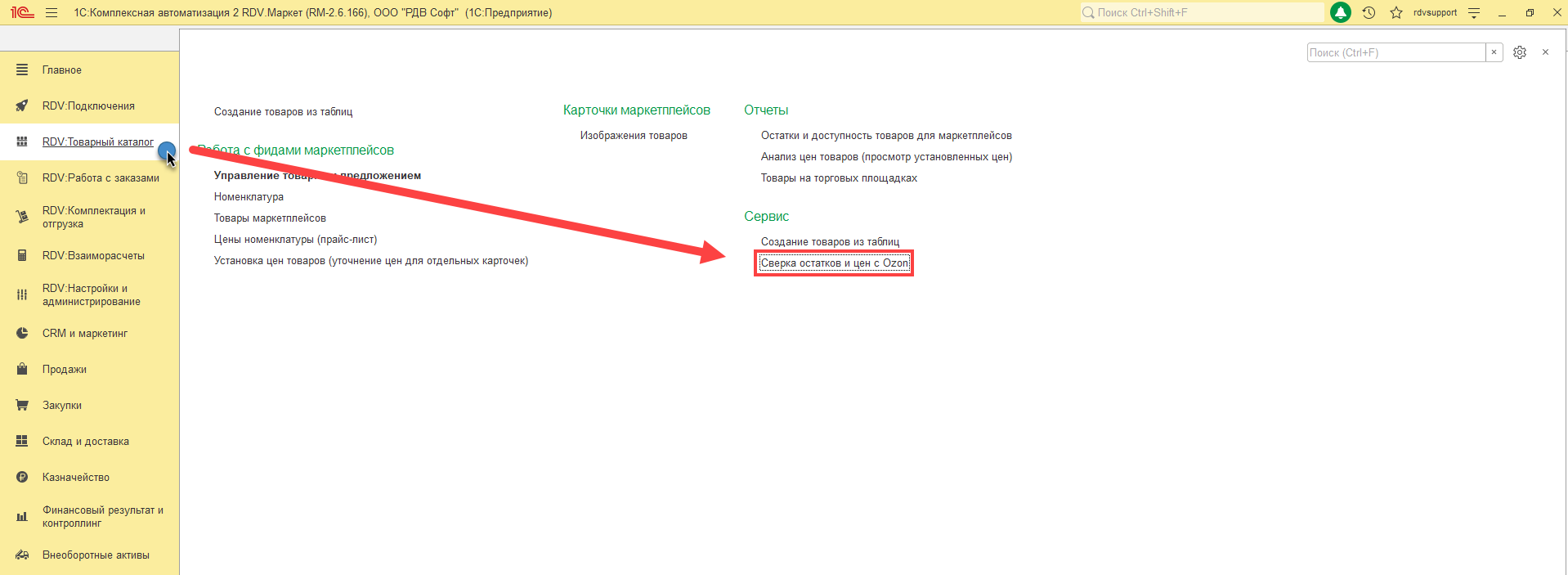Viewport: 1568px width, 575px height.
Task: Open history clock icon
Action: tap(1369, 12)
